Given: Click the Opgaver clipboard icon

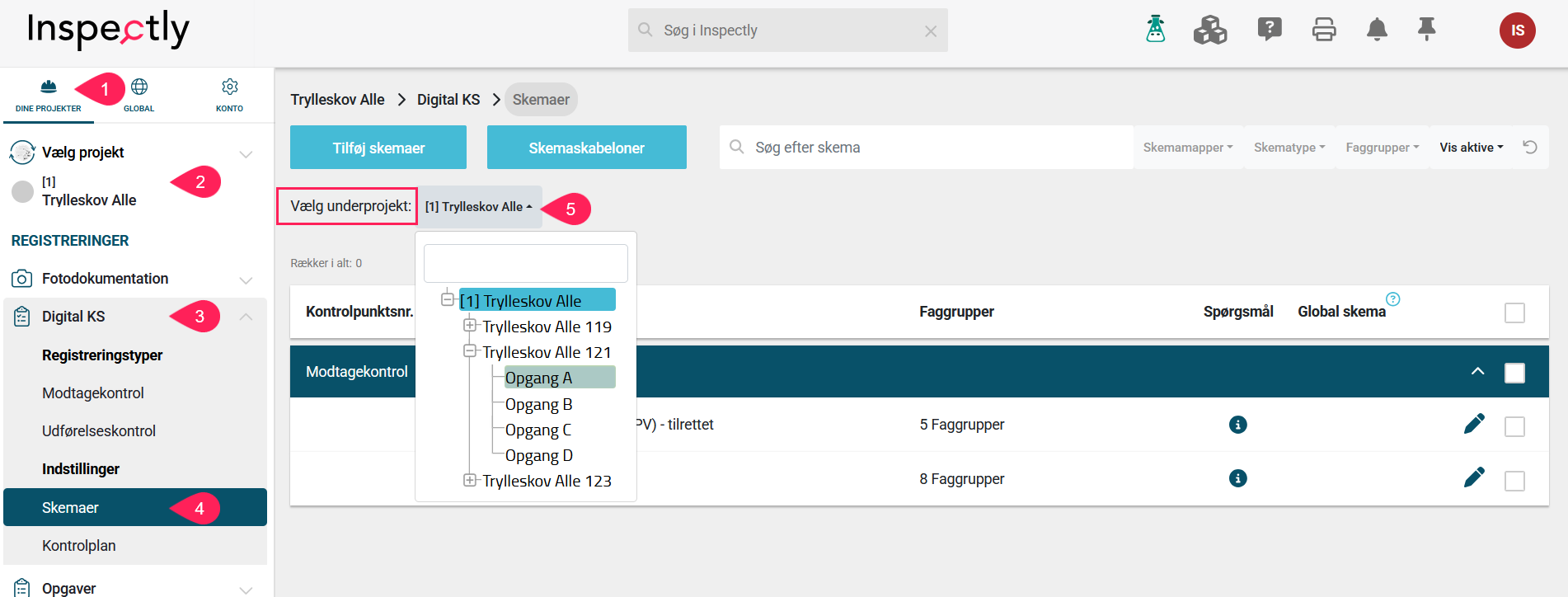Looking at the screenshot, I should pyautogui.click(x=22, y=587).
